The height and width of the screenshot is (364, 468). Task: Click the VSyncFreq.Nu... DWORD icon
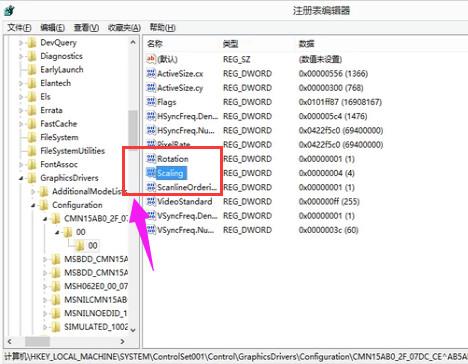[x=151, y=230]
